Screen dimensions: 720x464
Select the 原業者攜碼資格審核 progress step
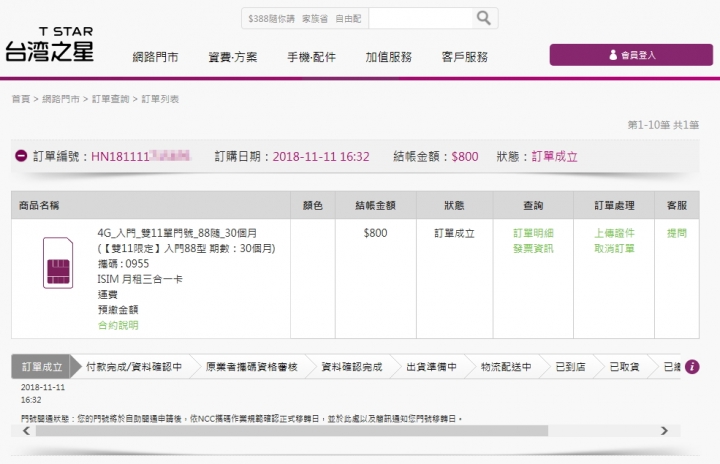252,367
